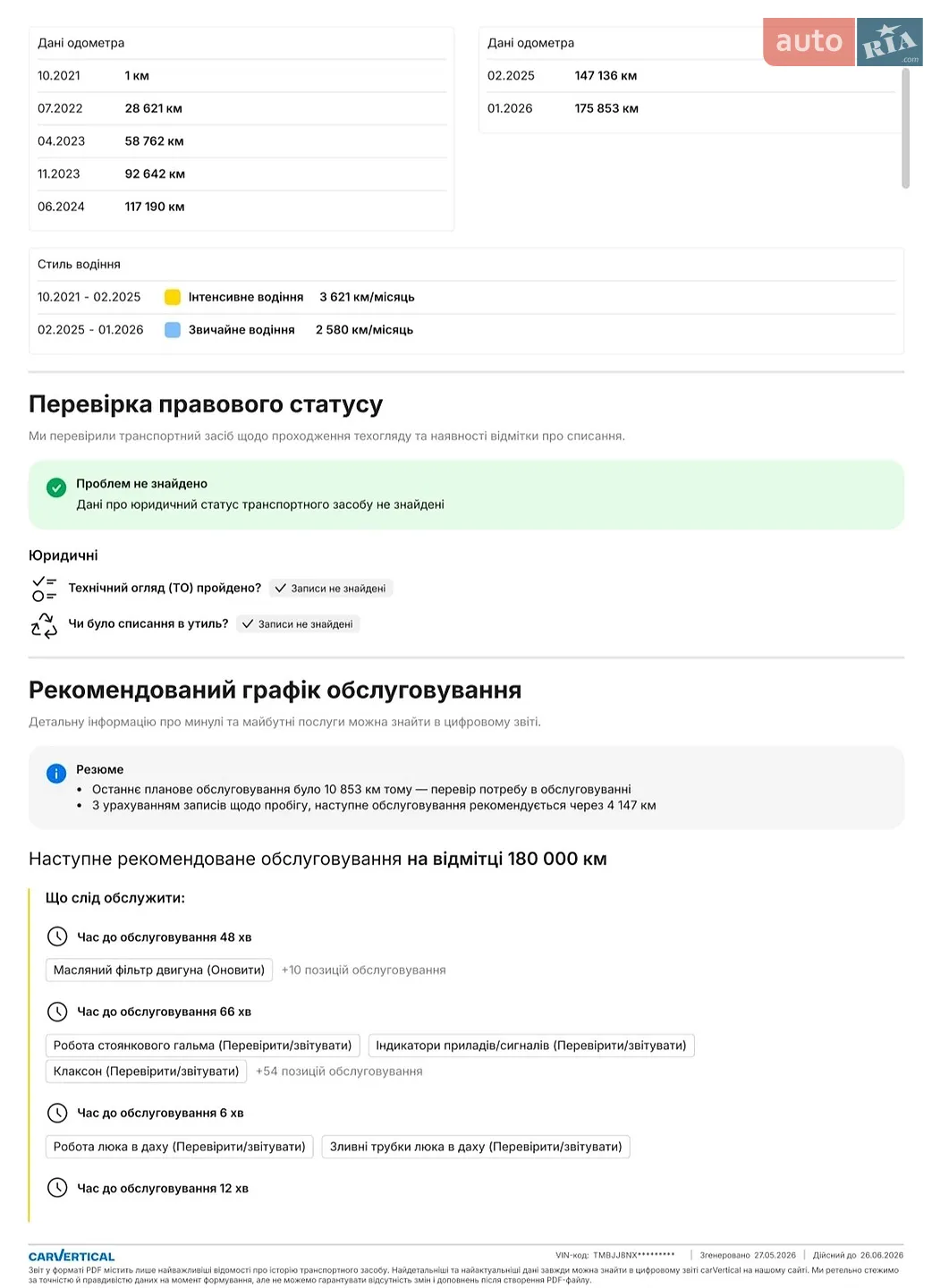Expand the +10 позицій обслуговування list
Image resolution: width=932 pixels, height=1288 pixels.
pos(363,970)
